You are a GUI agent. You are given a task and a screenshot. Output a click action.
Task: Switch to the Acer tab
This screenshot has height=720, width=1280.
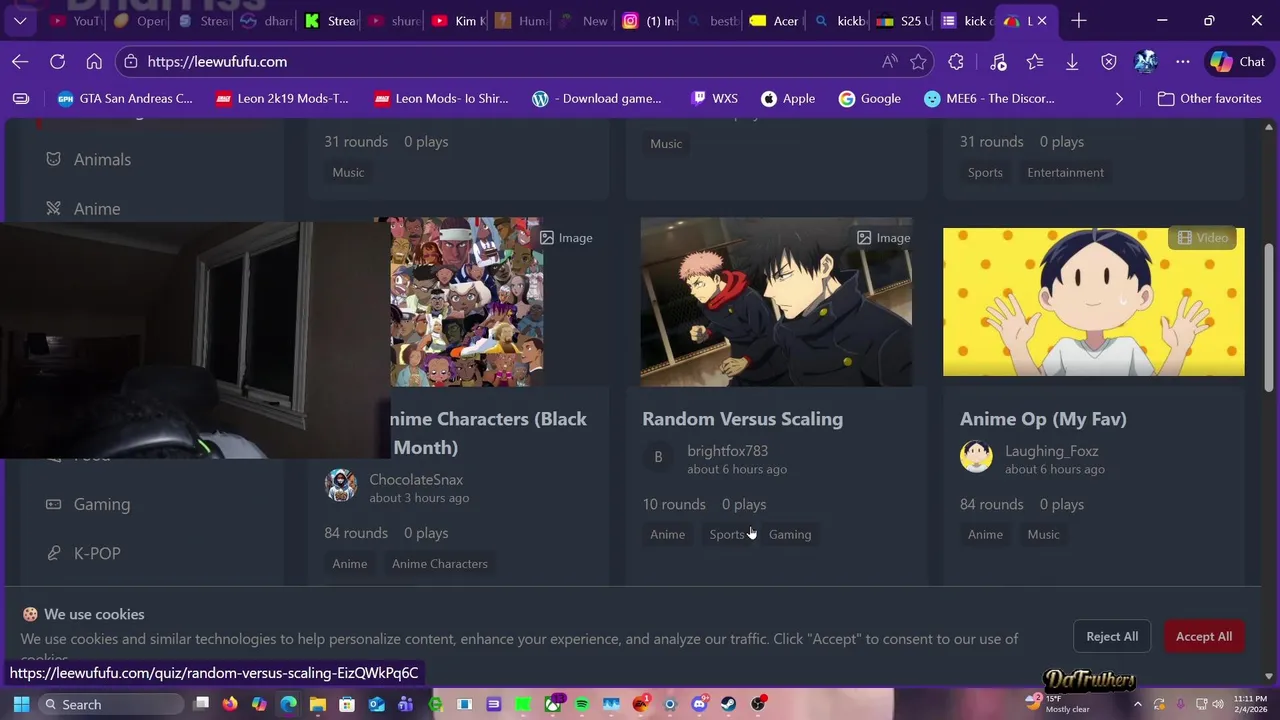(x=775, y=20)
